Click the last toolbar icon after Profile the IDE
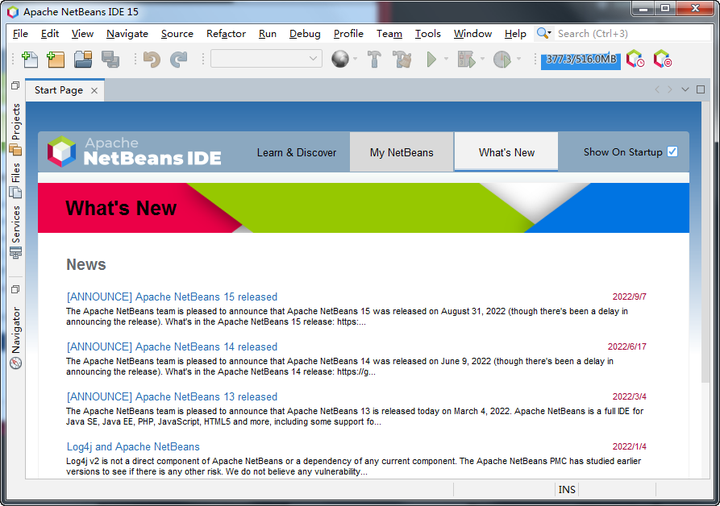Screen dimensions: 720x506 pos(663,59)
